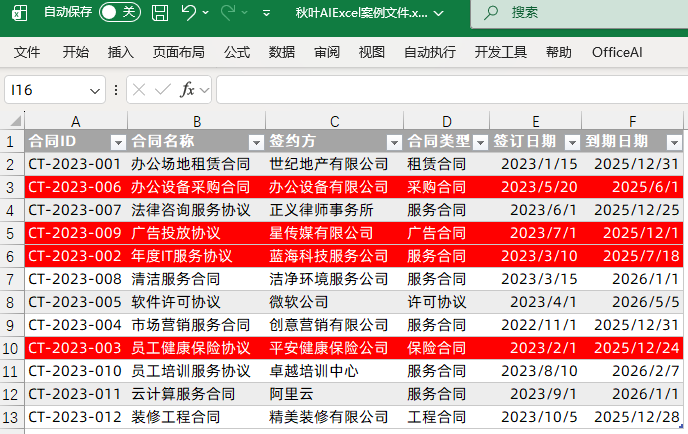Open the redo history dropdown arrow

pyautogui.click(x=245, y=13)
